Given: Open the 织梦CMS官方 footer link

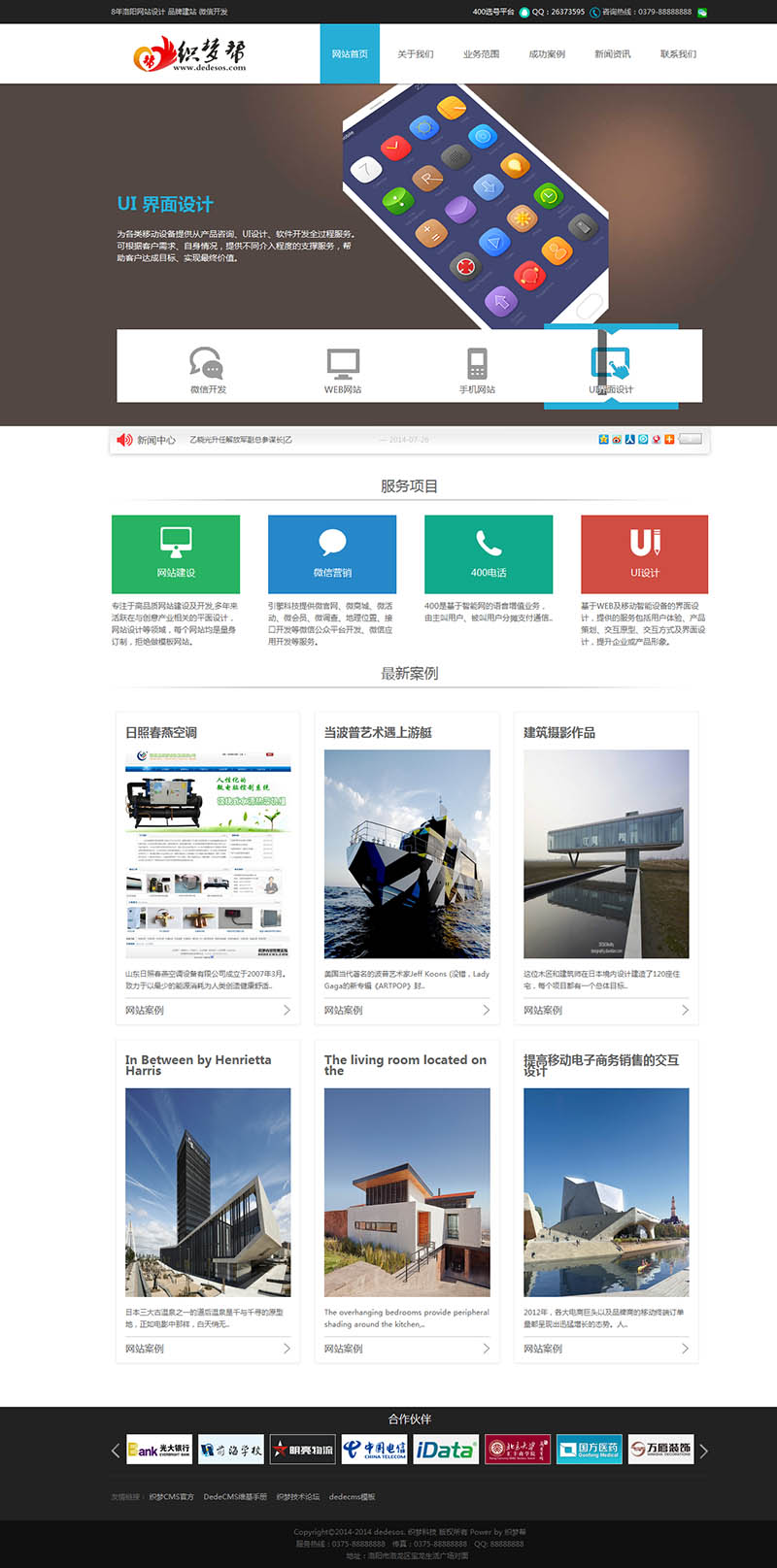Looking at the screenshot, I should tap(172, 1496).
